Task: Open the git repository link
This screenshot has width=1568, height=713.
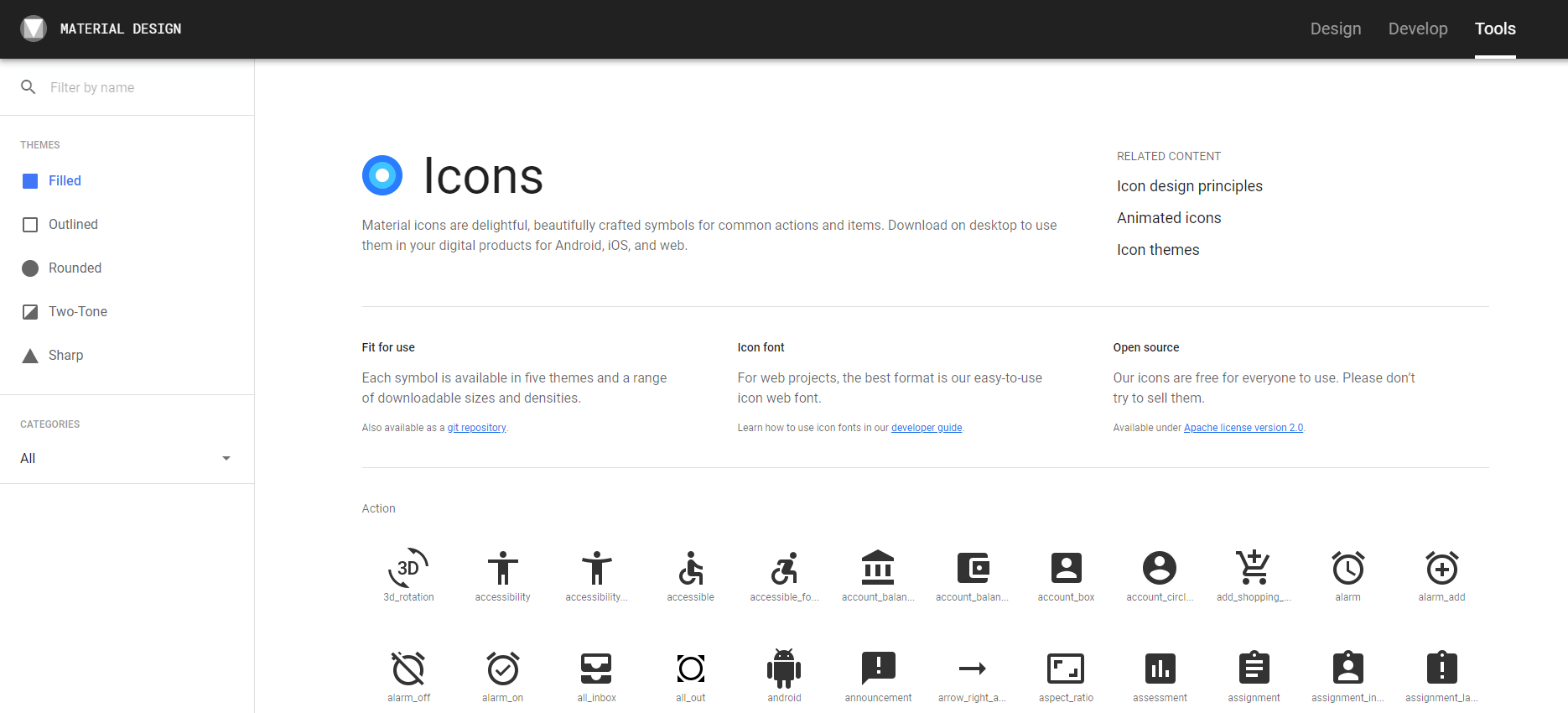Action: pos(476,428)
